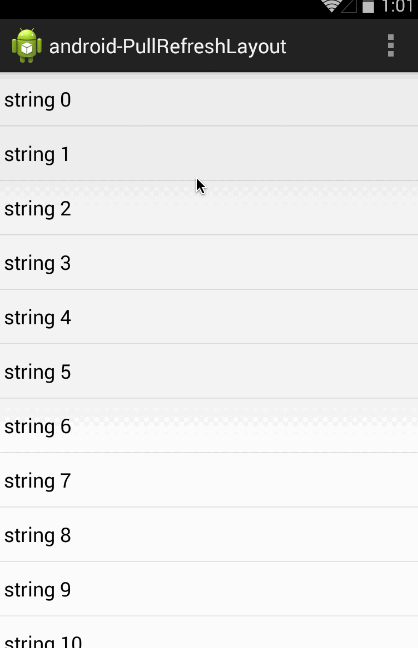Tap the 'string 6' list item

point(209,426)
